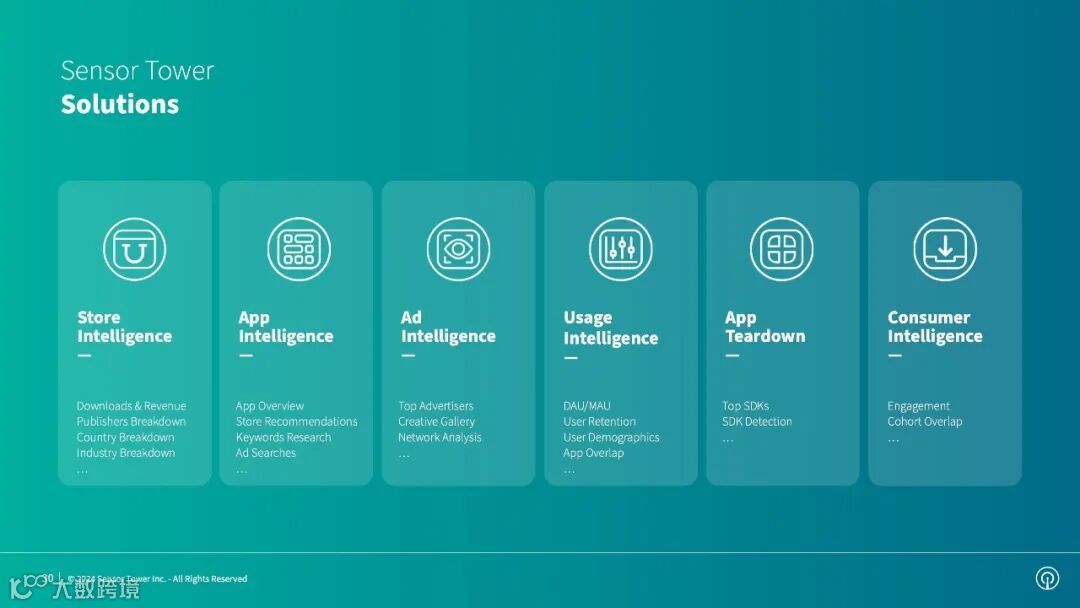Click the User Demographics line

[611, 437]
